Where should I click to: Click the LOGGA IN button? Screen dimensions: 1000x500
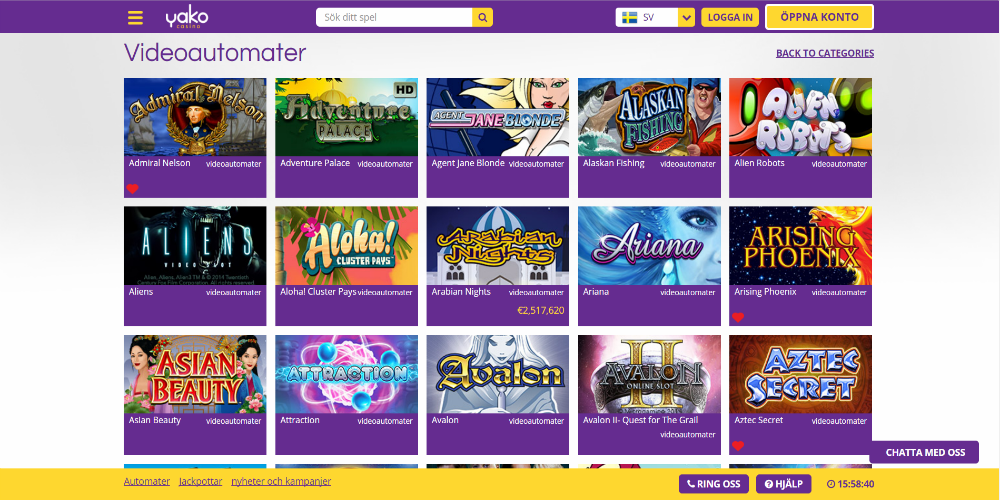[x=730, y=18]
